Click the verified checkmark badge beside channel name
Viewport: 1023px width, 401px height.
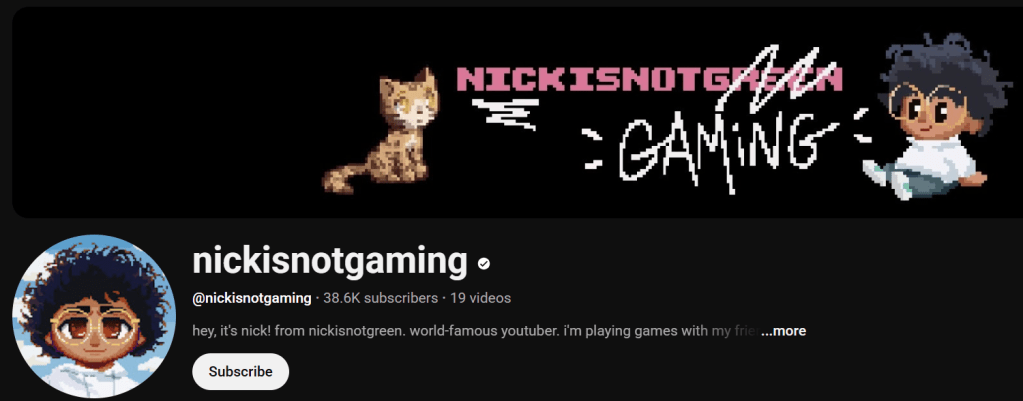[x=484, y=263]
